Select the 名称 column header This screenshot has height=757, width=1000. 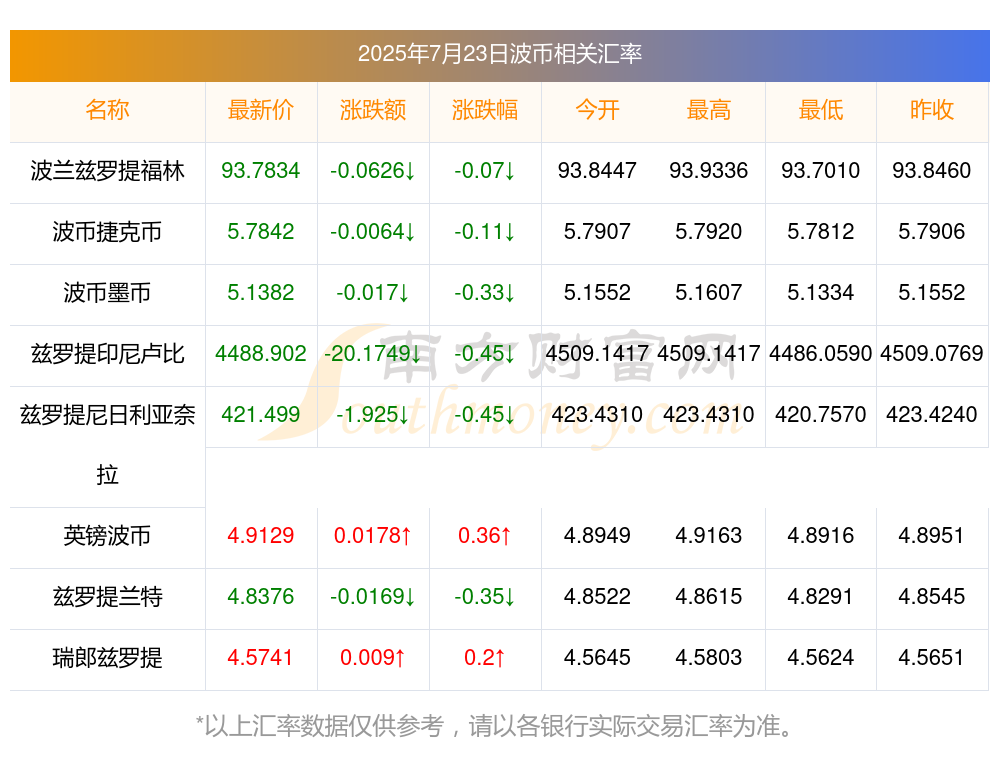[107, 110]
